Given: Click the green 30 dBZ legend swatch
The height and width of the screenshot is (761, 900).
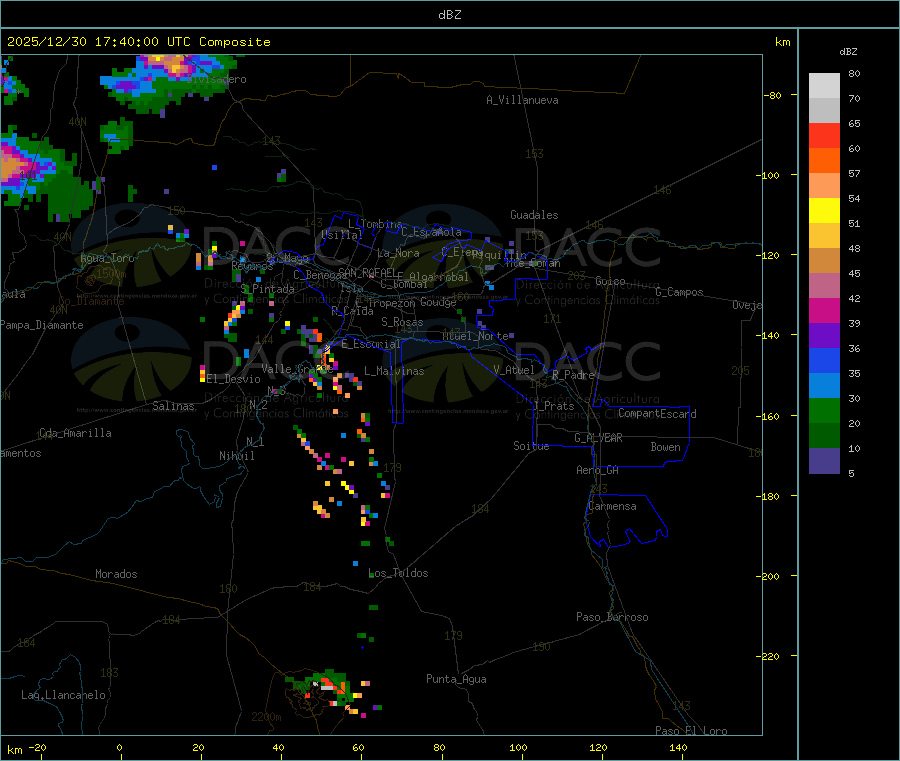Looking at the screenshot, I should click(x=824, y=410).
